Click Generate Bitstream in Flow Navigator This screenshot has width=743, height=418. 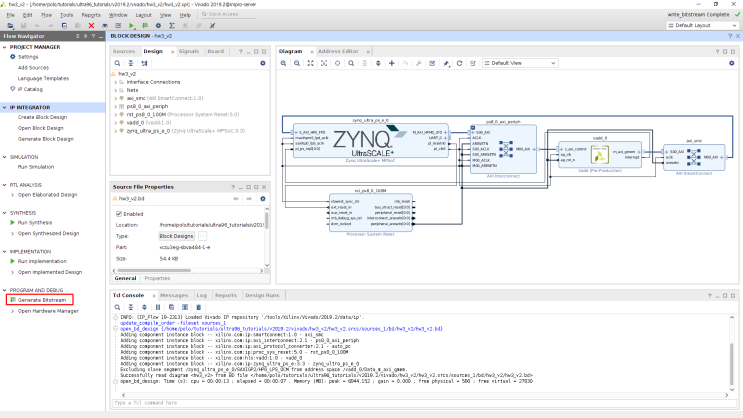click(42, 300)
